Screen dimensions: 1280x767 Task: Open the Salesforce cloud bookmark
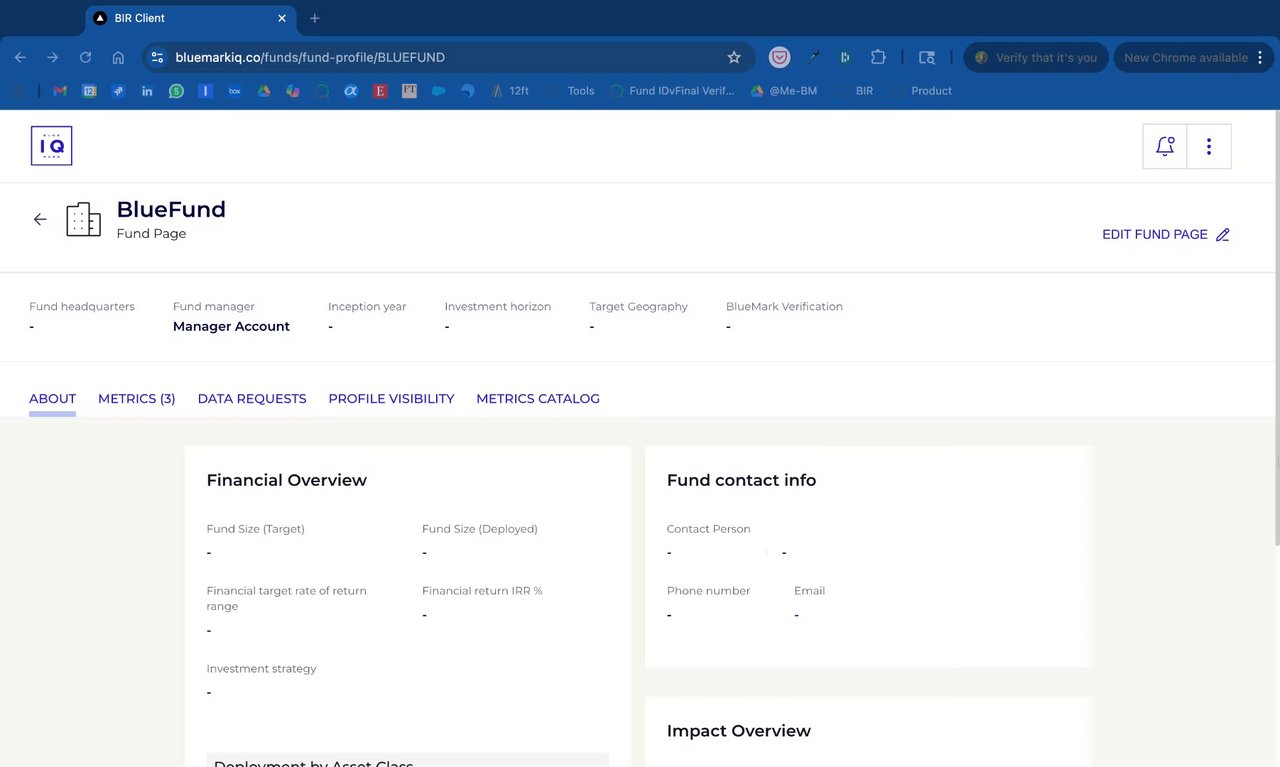point(438,91)
